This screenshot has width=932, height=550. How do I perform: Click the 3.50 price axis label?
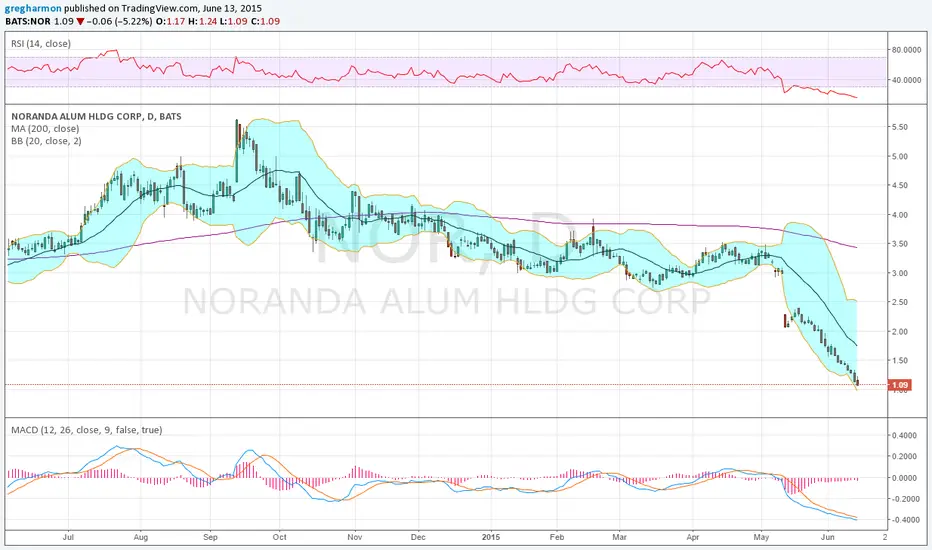(899, 244)
